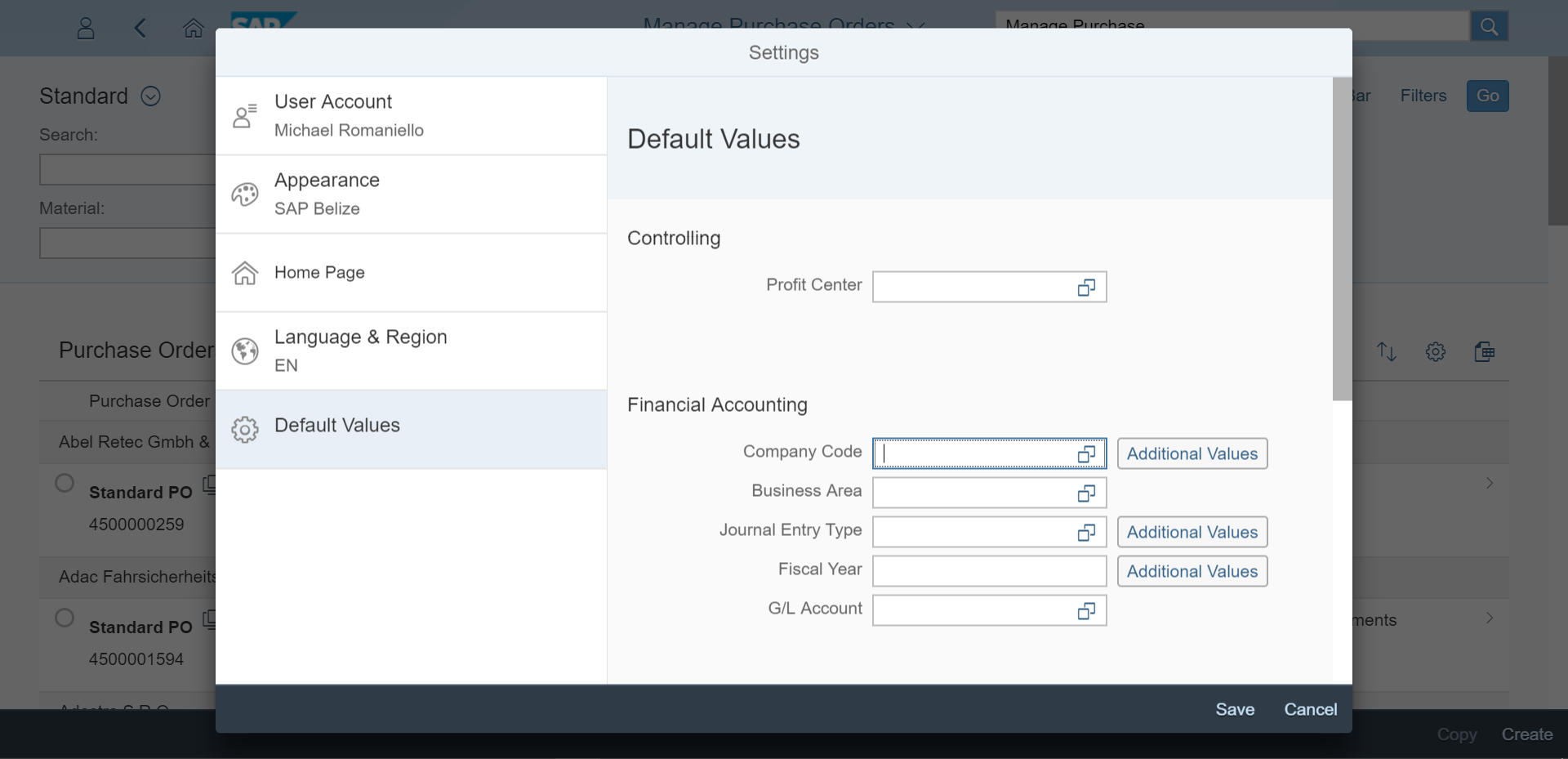The height and width of the screenshot is (759, 1568).
Task: Click Additional Values for Fiscal Year
Action: pyautogui.click(x=1192, y=571)
